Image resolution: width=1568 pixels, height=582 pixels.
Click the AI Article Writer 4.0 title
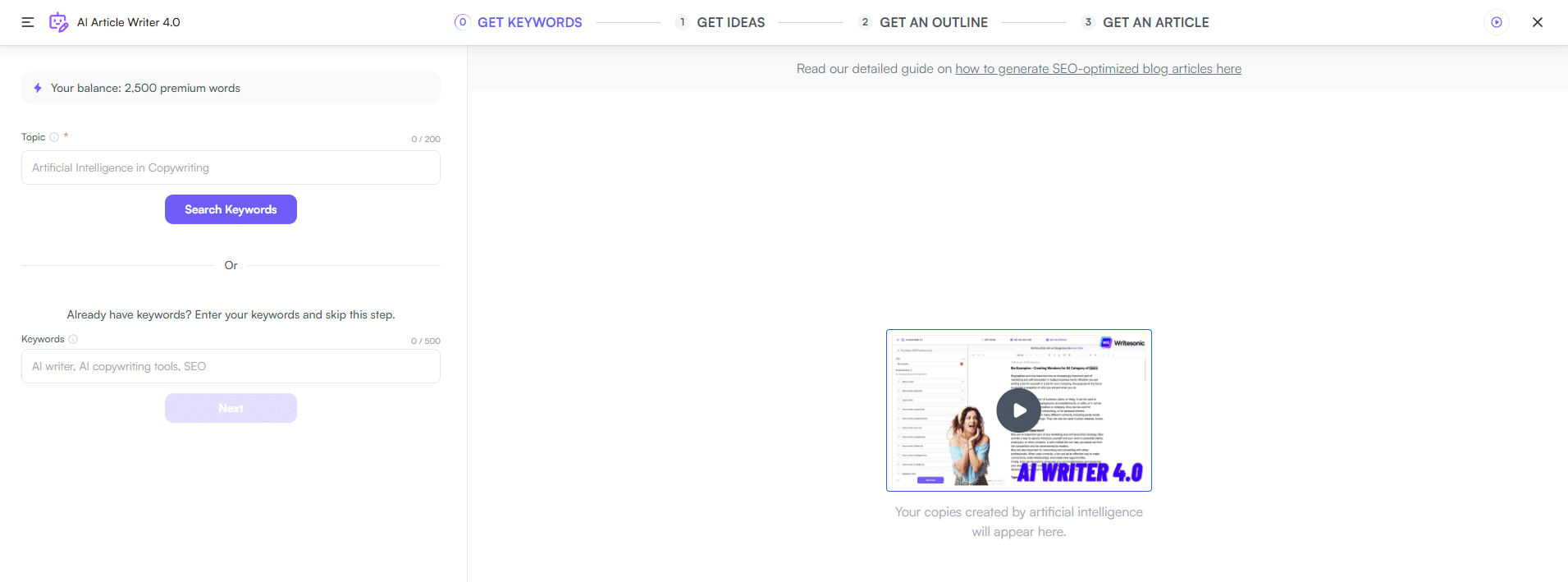tap(129, 22)
